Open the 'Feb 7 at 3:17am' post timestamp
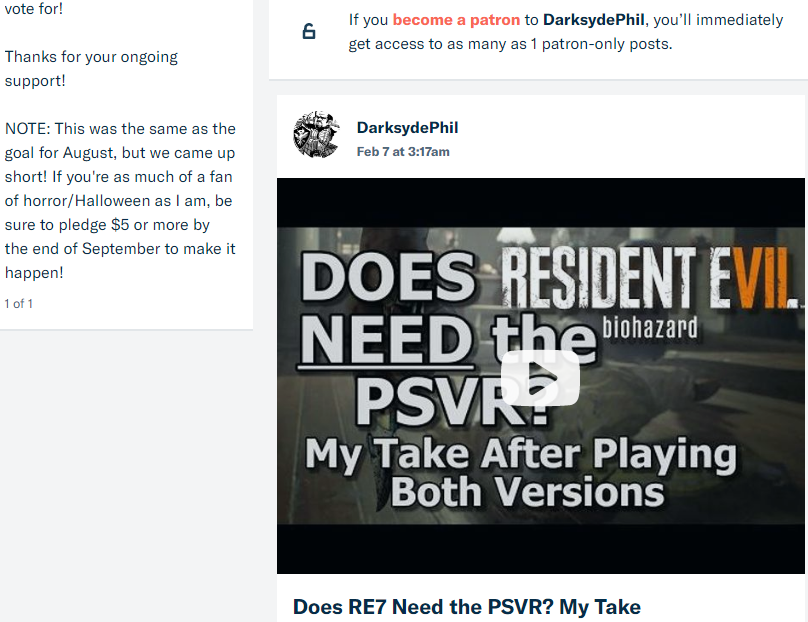The height and width of the screenshot is (622, 808). pos(403,152)
